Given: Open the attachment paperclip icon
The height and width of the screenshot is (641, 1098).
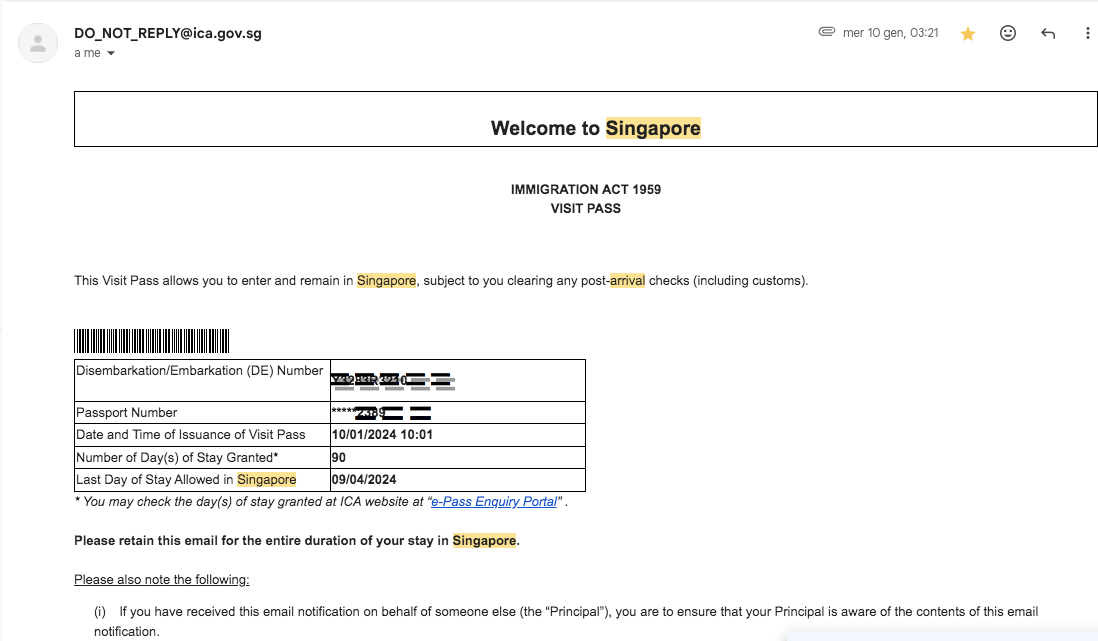Looking at the screenshot, I should (x=826, y=32).
